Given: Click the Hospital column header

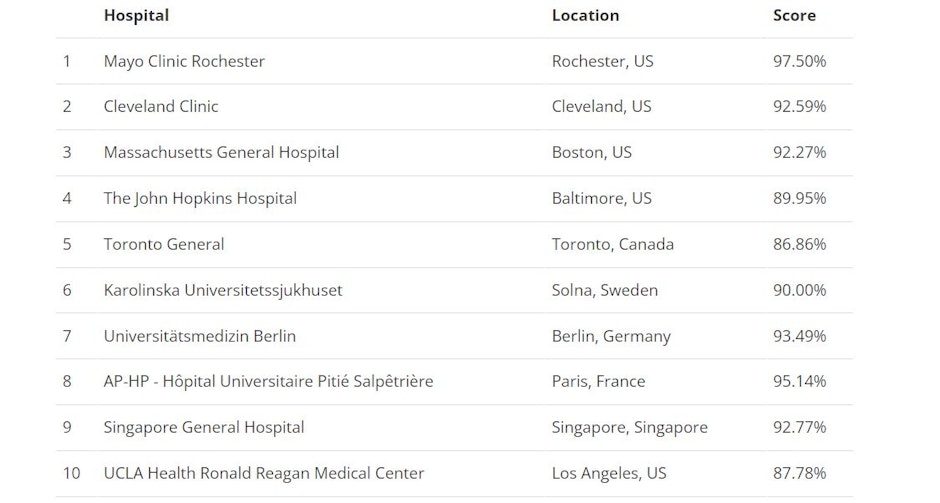Looking at the screenshot, I should (x=136, y=16).
